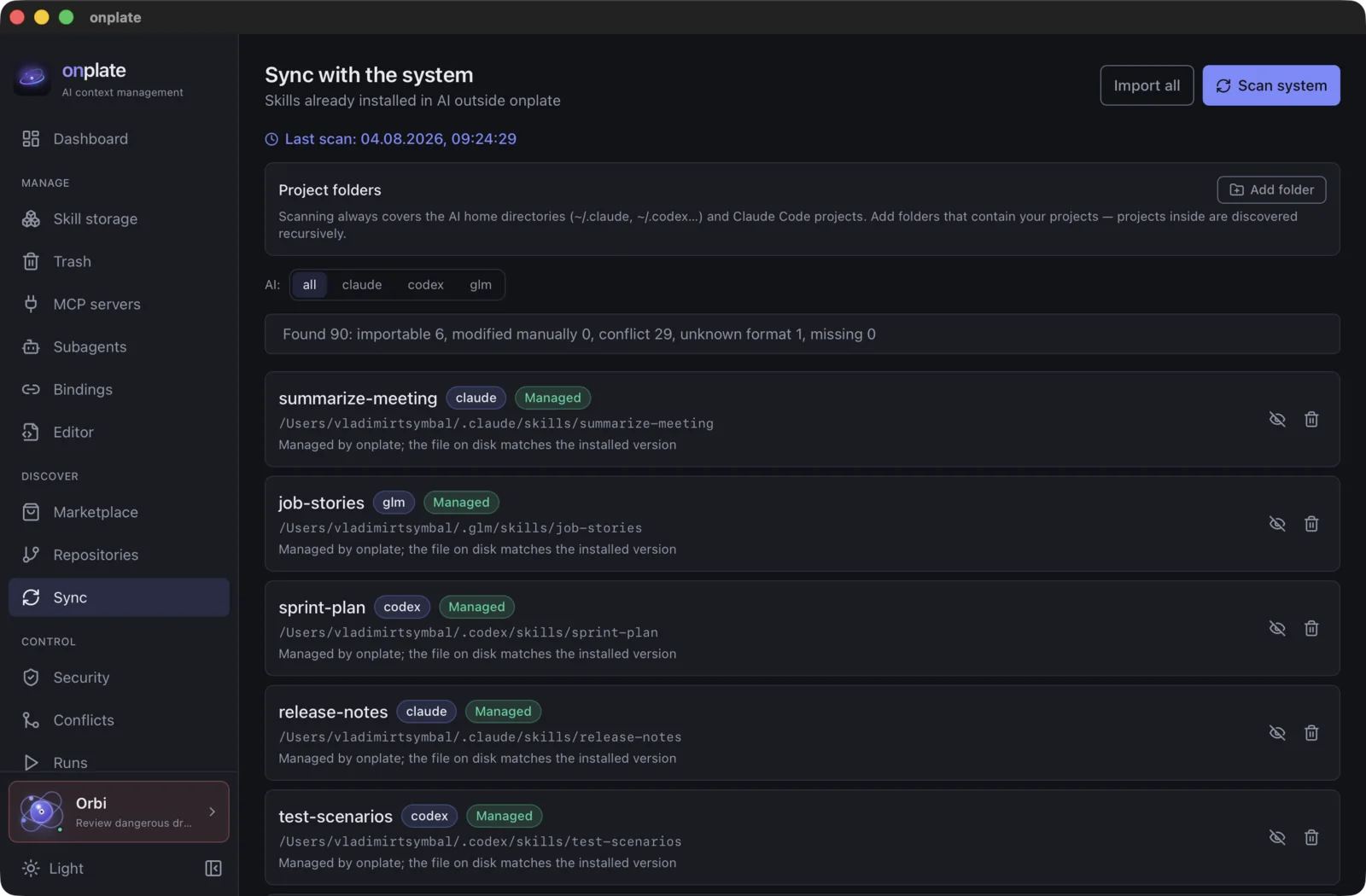Click the release-notes skill title
This screenshot has width=1366, height=896.
[333, 713]
